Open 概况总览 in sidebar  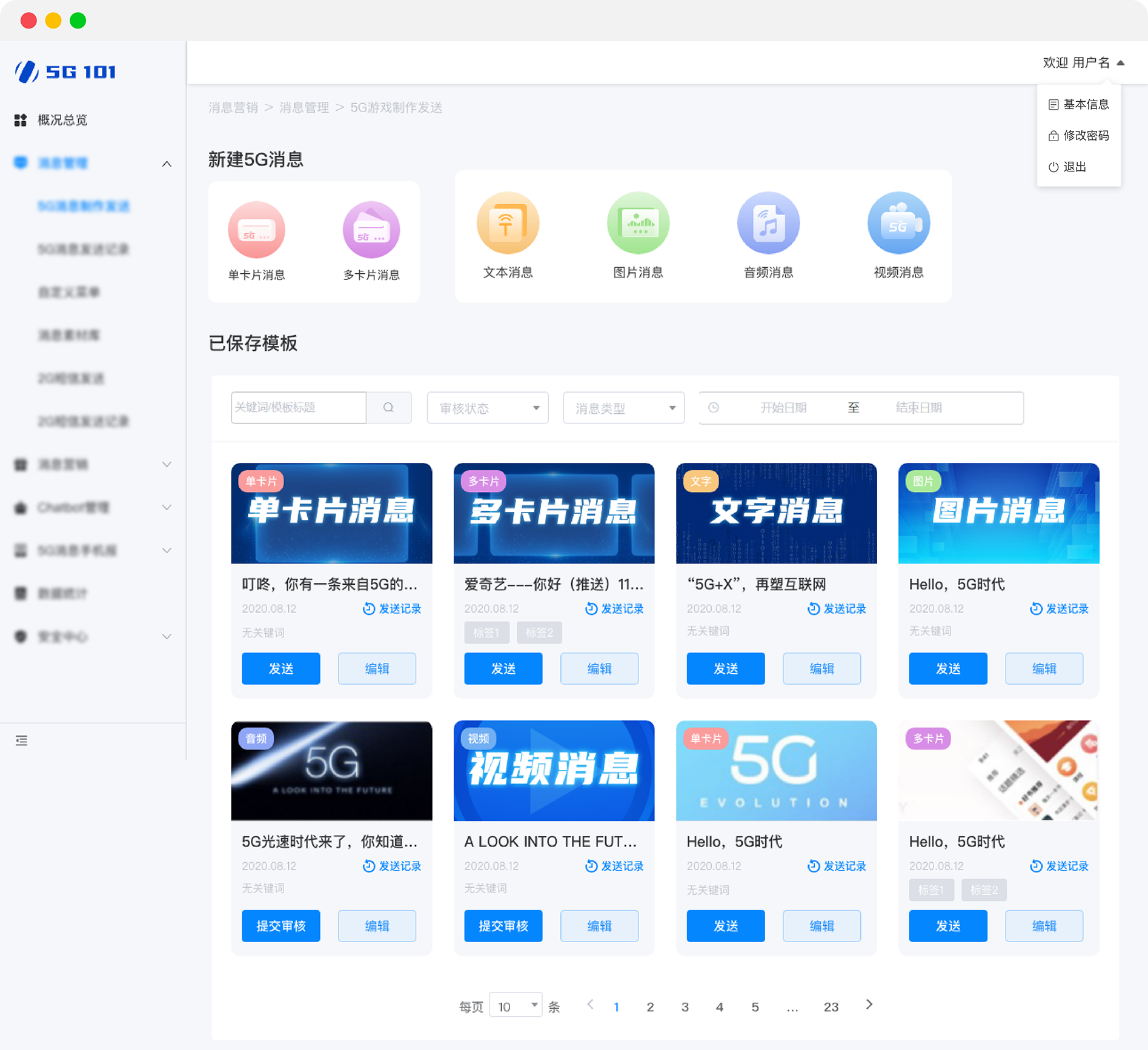click(62, 120)
